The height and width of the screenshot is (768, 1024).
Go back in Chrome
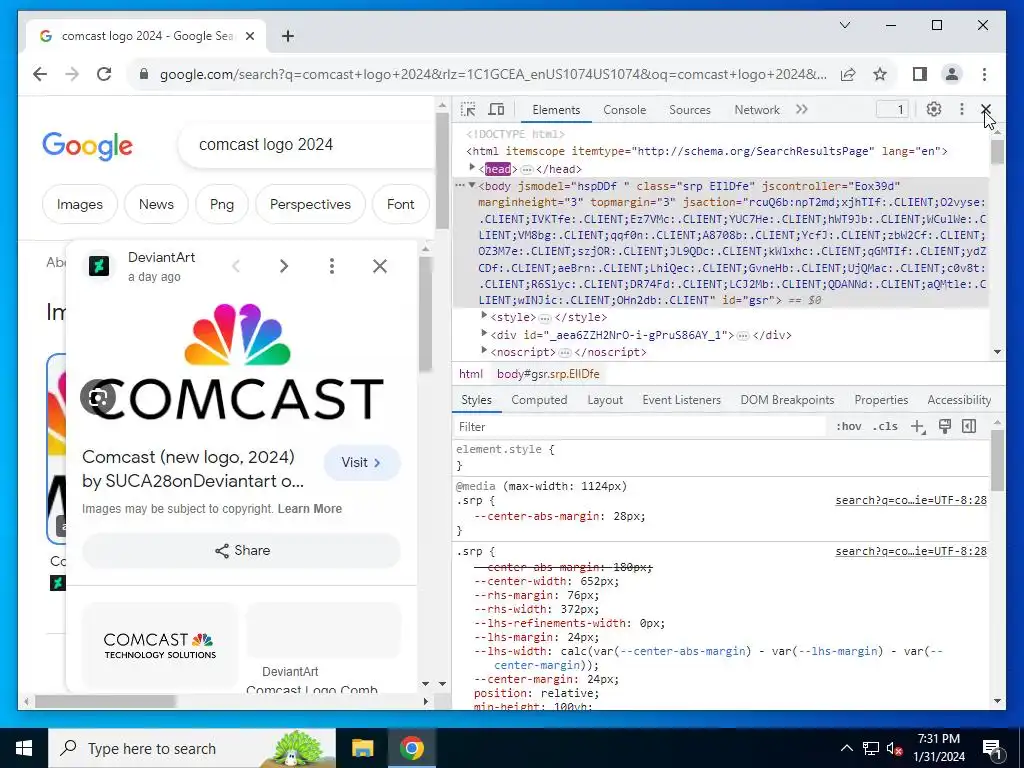coord(40,74)
